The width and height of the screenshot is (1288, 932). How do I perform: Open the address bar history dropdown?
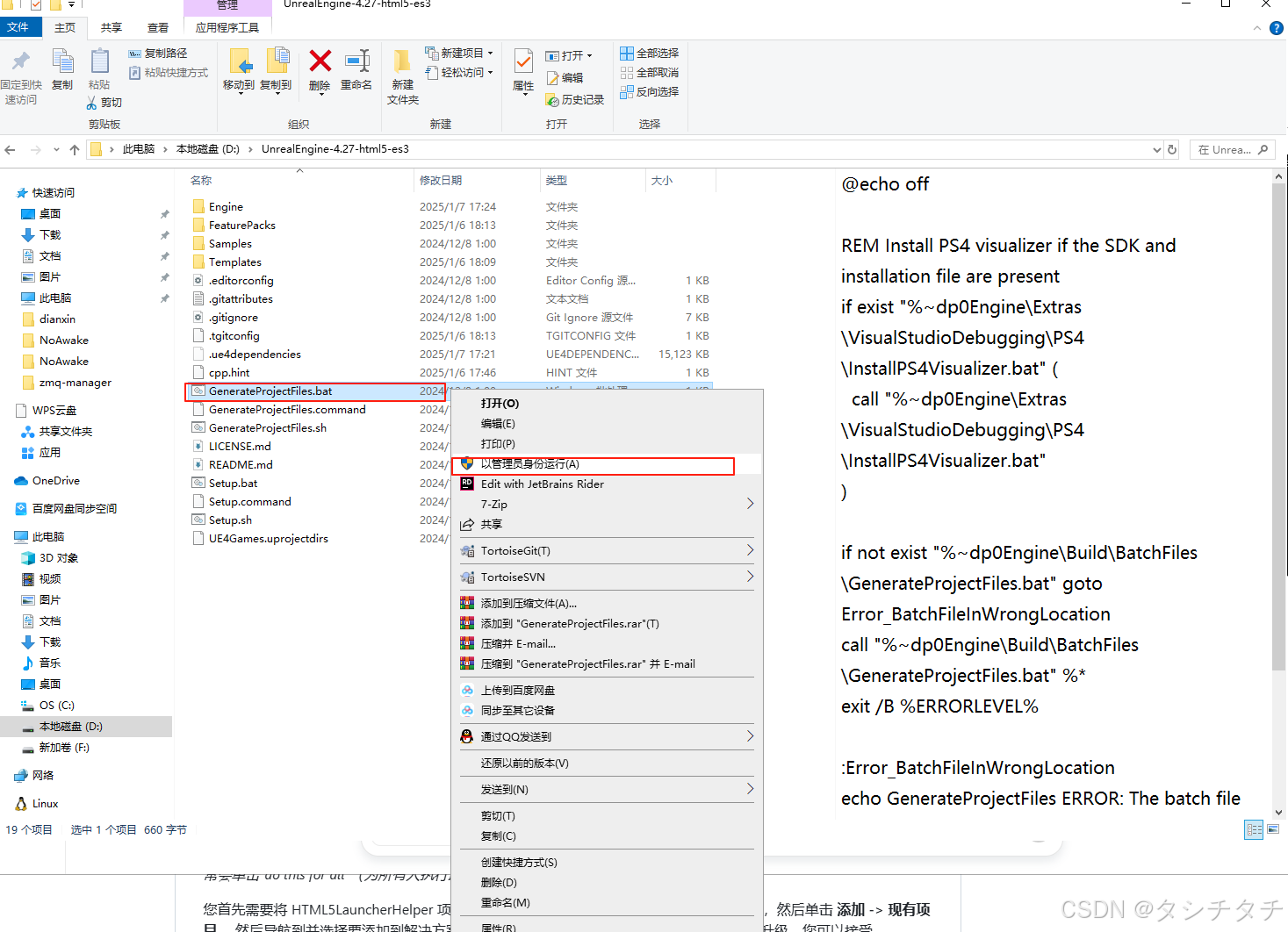(1156, 149)
